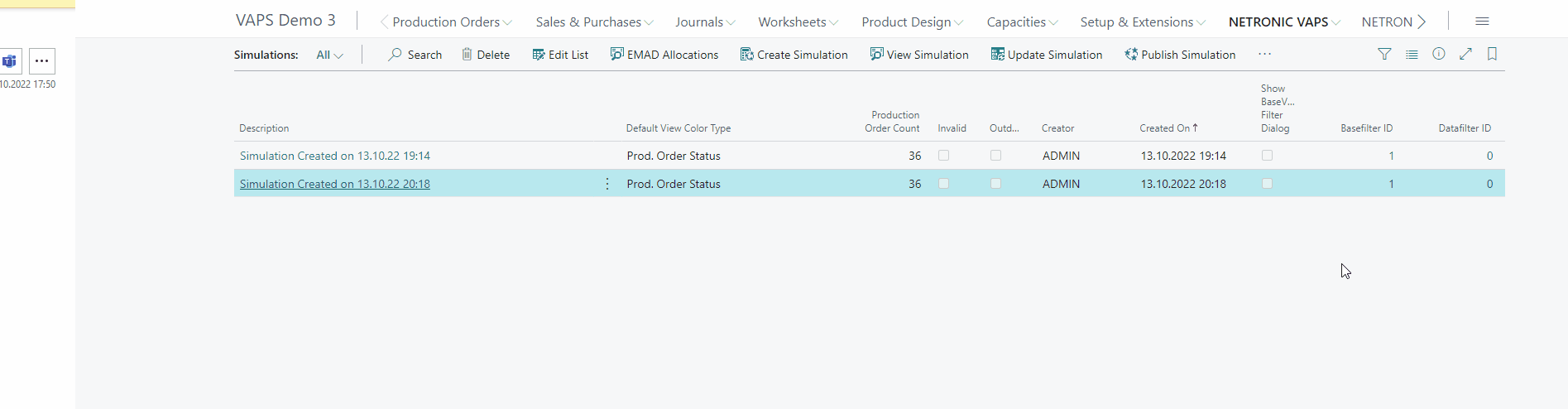Screen dimensions: 1568x409
Task: Expand the Product Design menu
Action: point(912,22)
